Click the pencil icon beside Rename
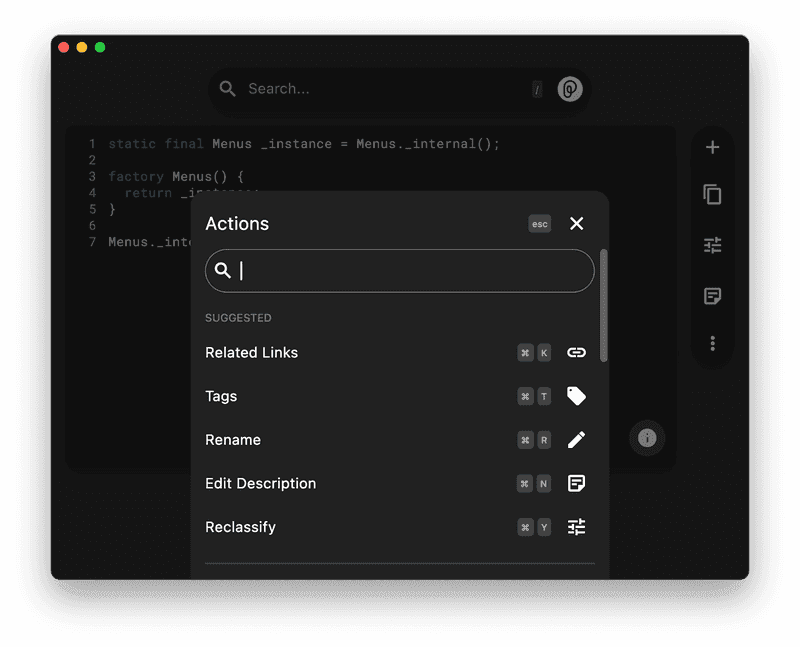The image size is (800, 647). (576, 439)
